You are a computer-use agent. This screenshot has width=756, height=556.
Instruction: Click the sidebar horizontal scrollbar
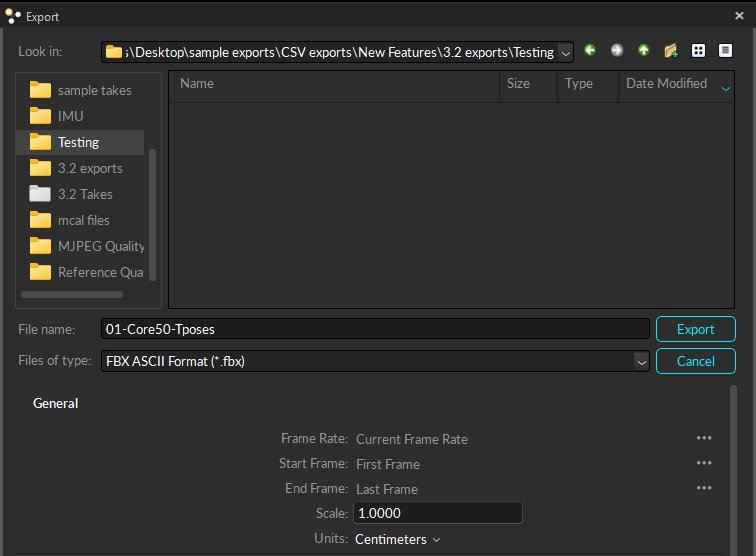(72, 295)
